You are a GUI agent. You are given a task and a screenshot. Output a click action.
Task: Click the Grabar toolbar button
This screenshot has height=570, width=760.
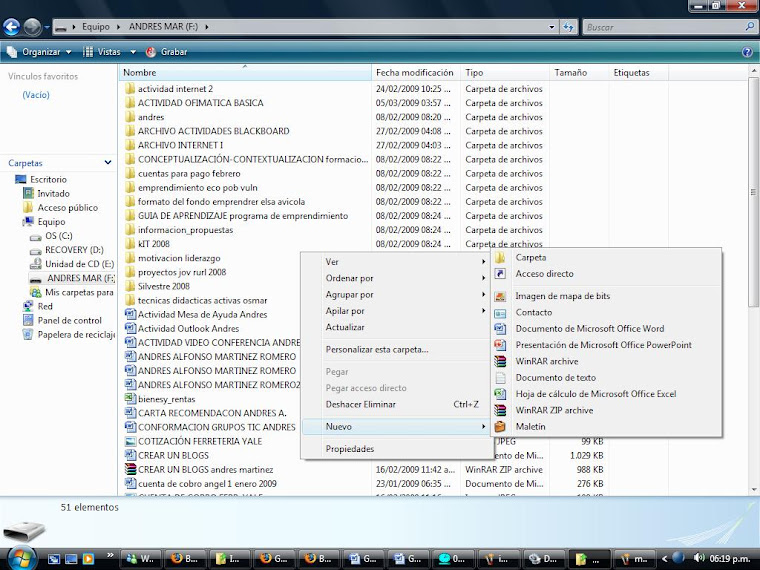point(167,52)
